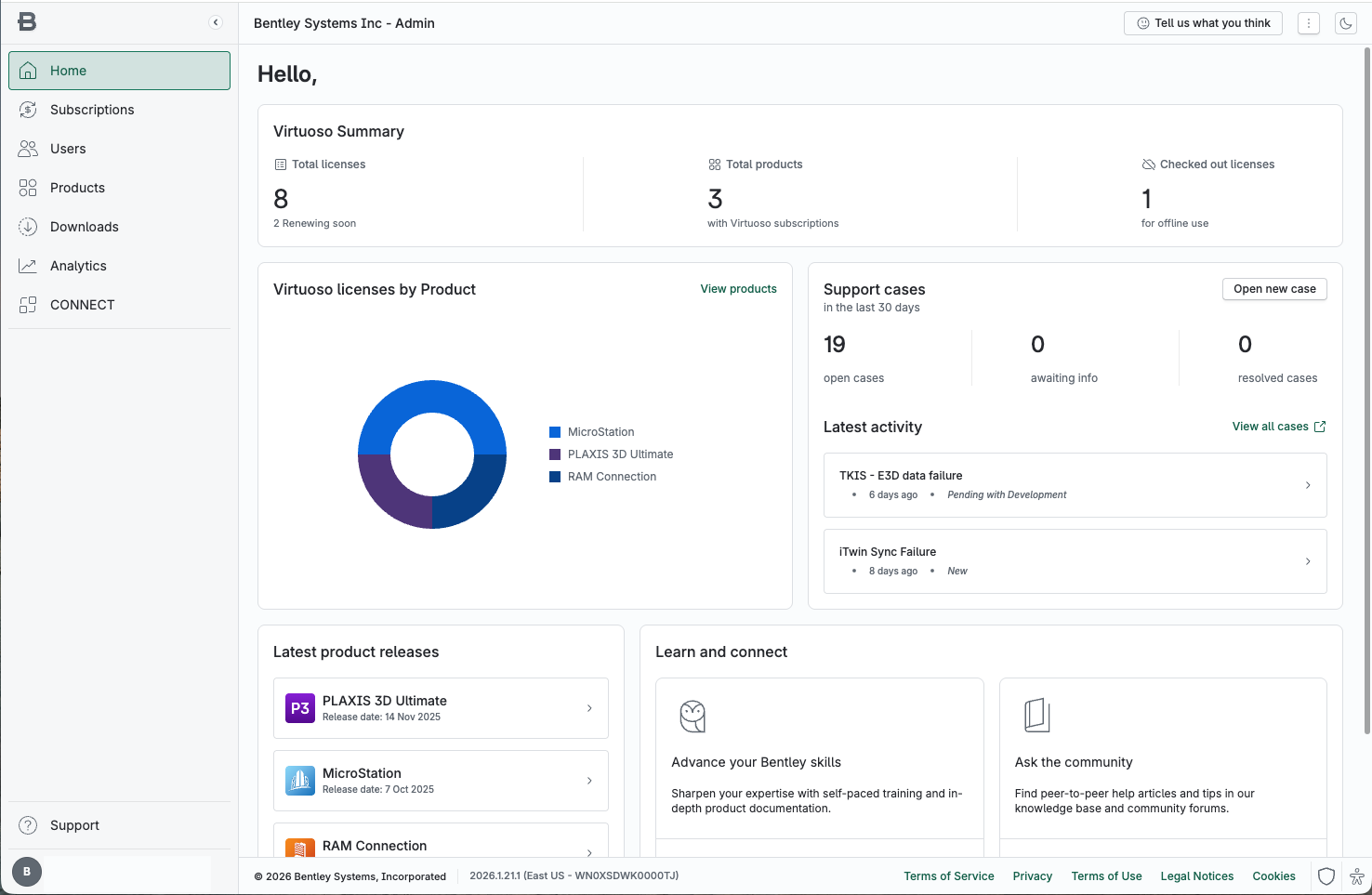Open the Legal Notices footer link
The image size is (1372, 895).
[x=1196, y=876]
